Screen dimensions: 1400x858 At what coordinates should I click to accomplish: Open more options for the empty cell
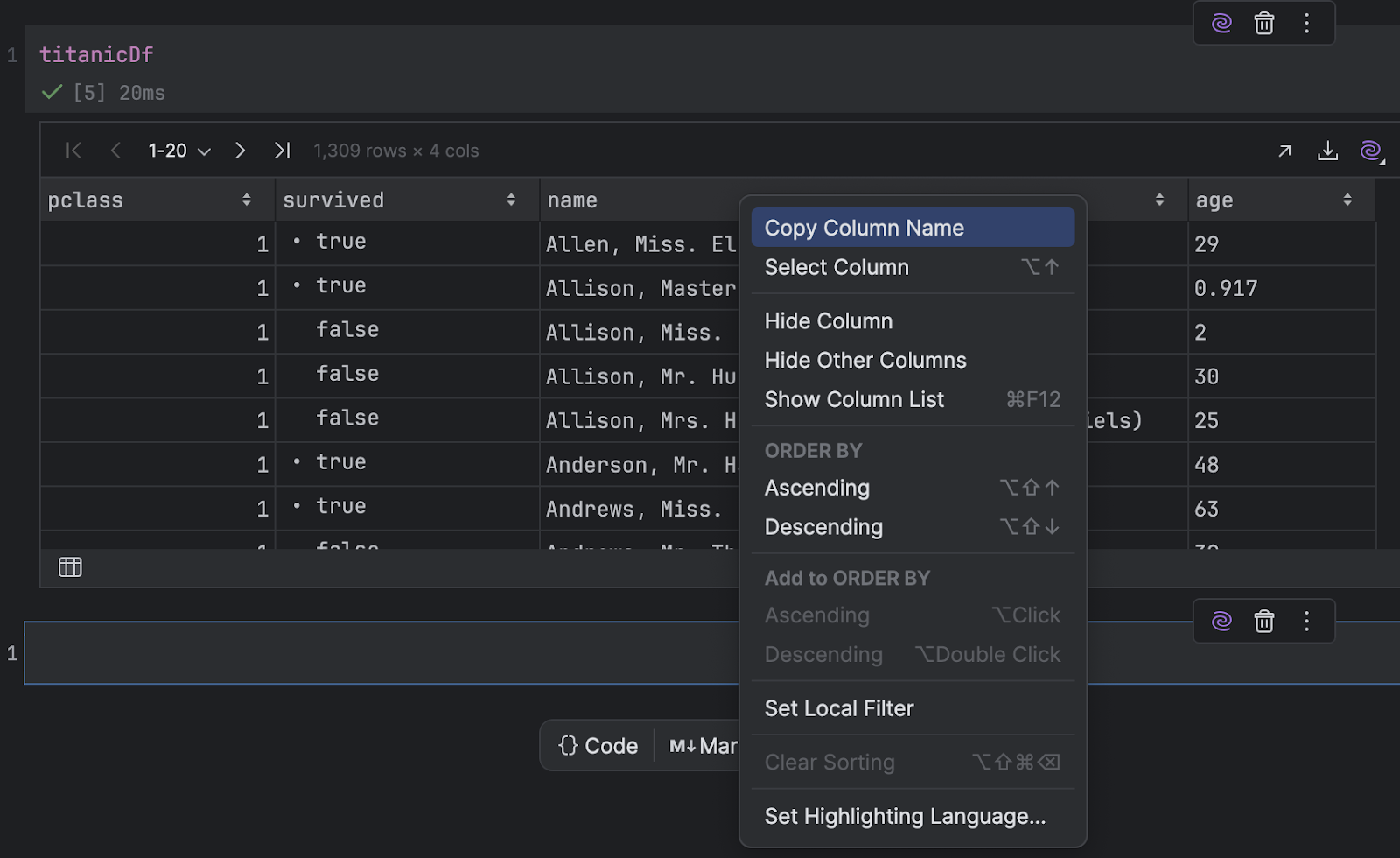(1306, 621)
